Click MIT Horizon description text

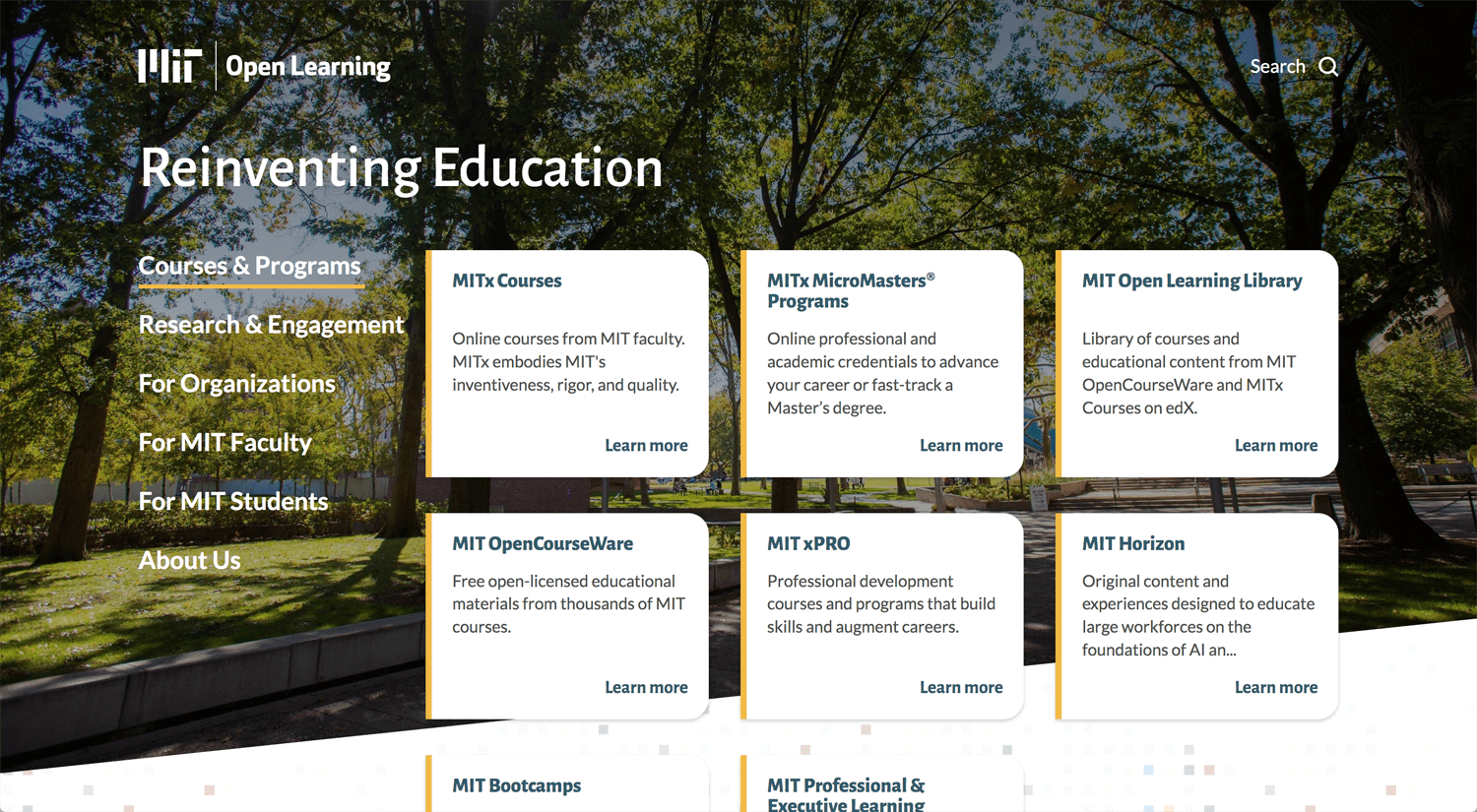tap(1198, 615)
